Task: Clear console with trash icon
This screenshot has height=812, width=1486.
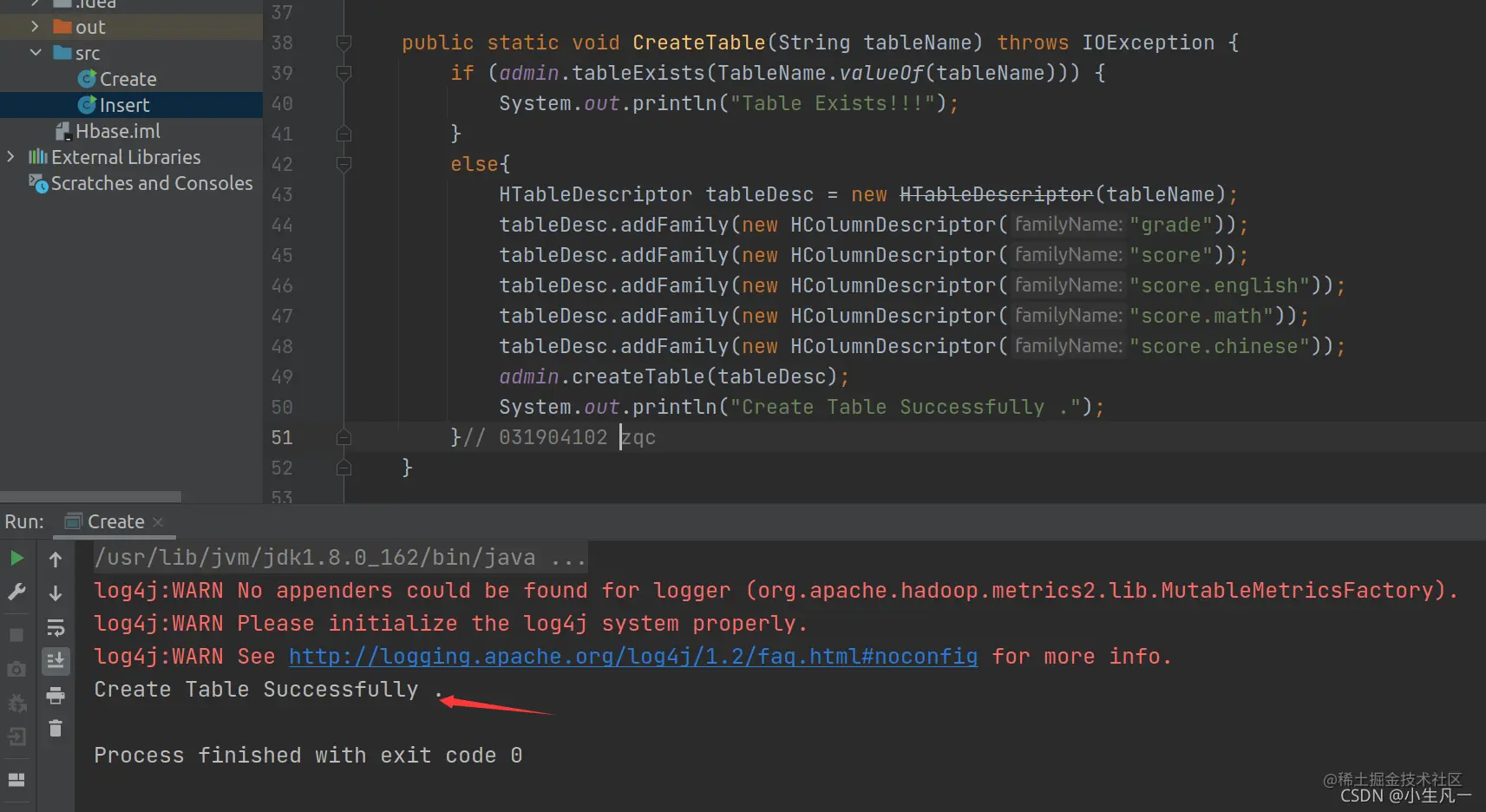Action: coord(56,729)
